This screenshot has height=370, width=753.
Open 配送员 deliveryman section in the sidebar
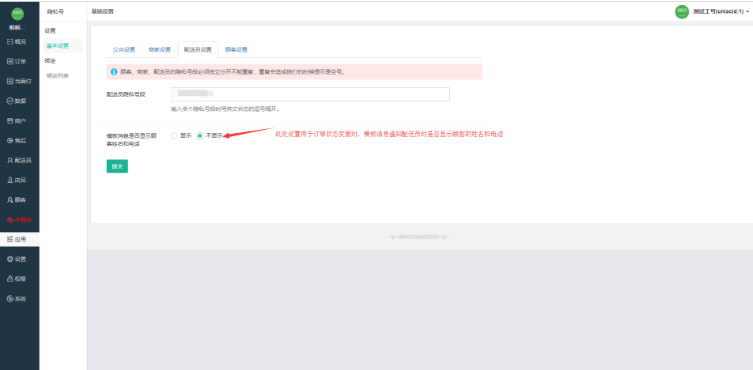point(19,160)
